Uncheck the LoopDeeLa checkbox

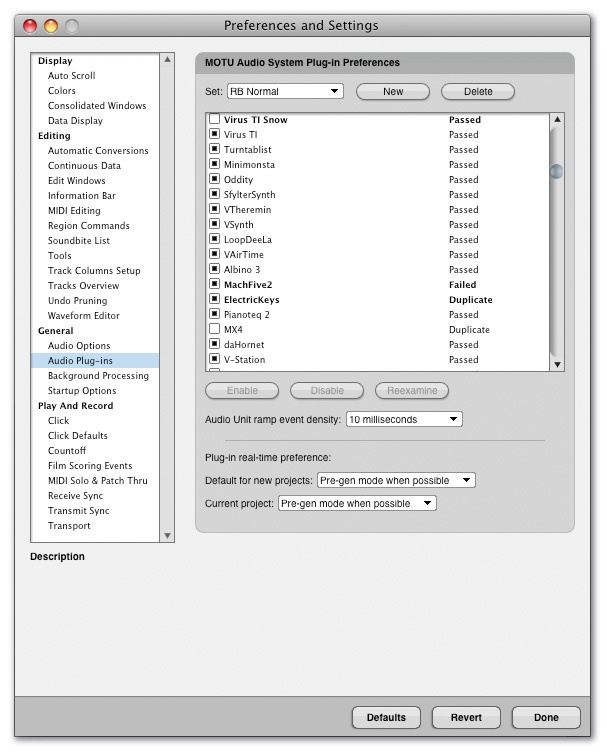215,238
